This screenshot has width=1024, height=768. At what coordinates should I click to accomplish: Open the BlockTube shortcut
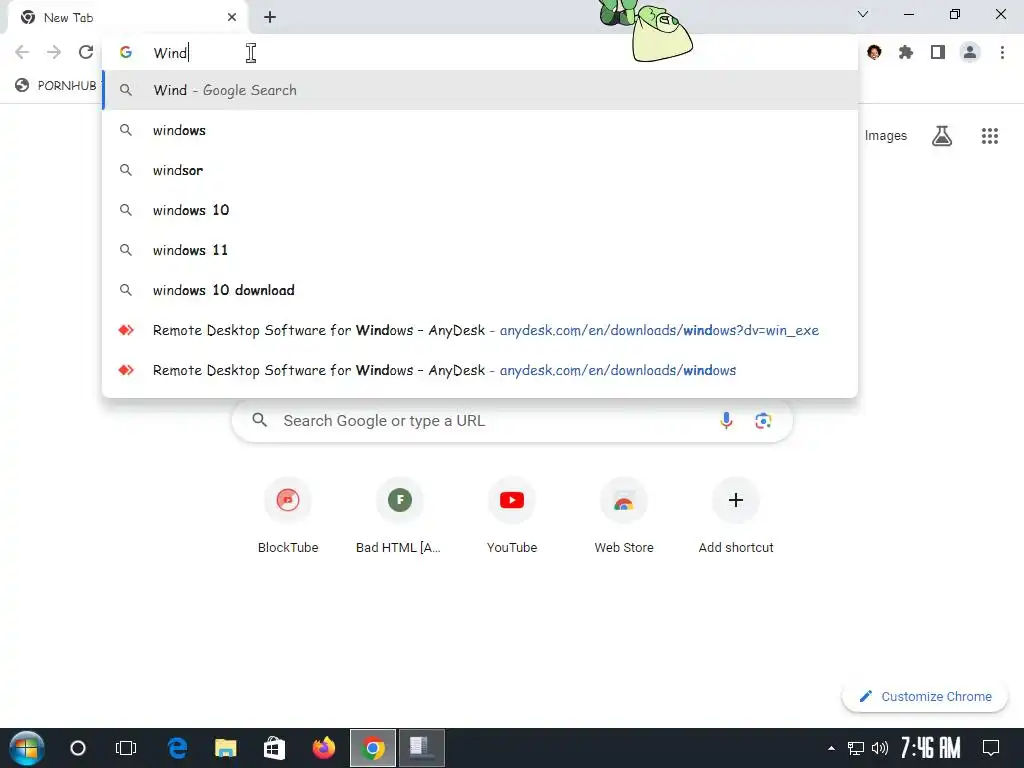point(288,516)
